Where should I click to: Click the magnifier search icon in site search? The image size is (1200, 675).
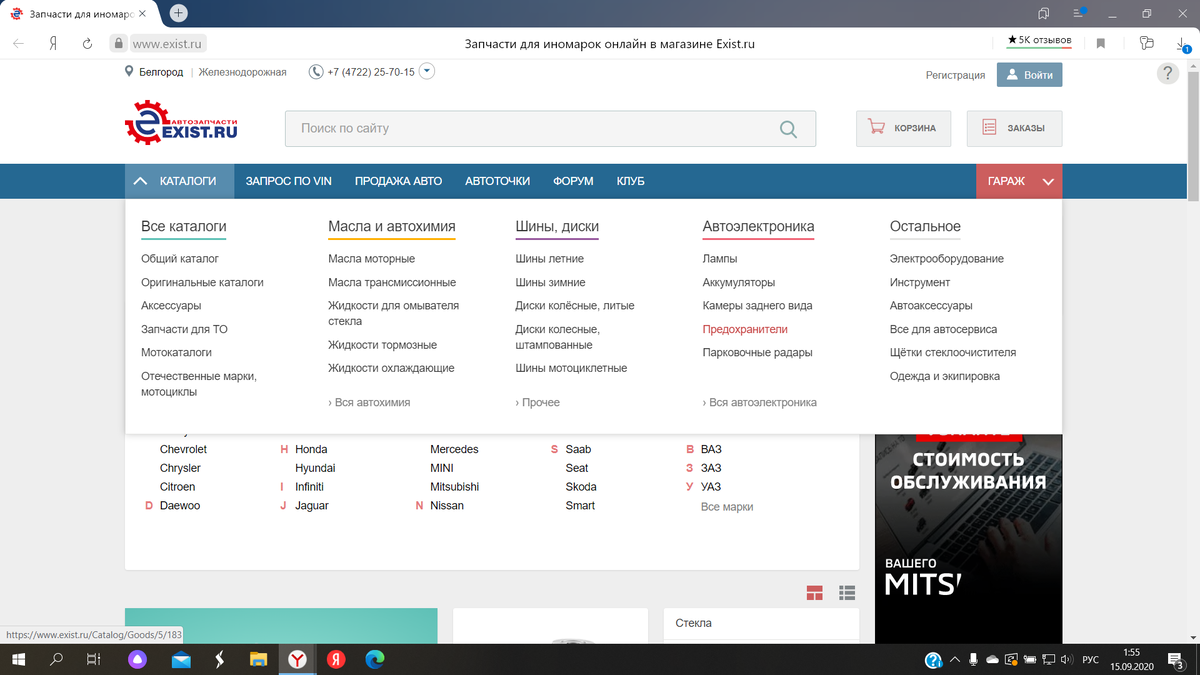click(x=788, y=129)
